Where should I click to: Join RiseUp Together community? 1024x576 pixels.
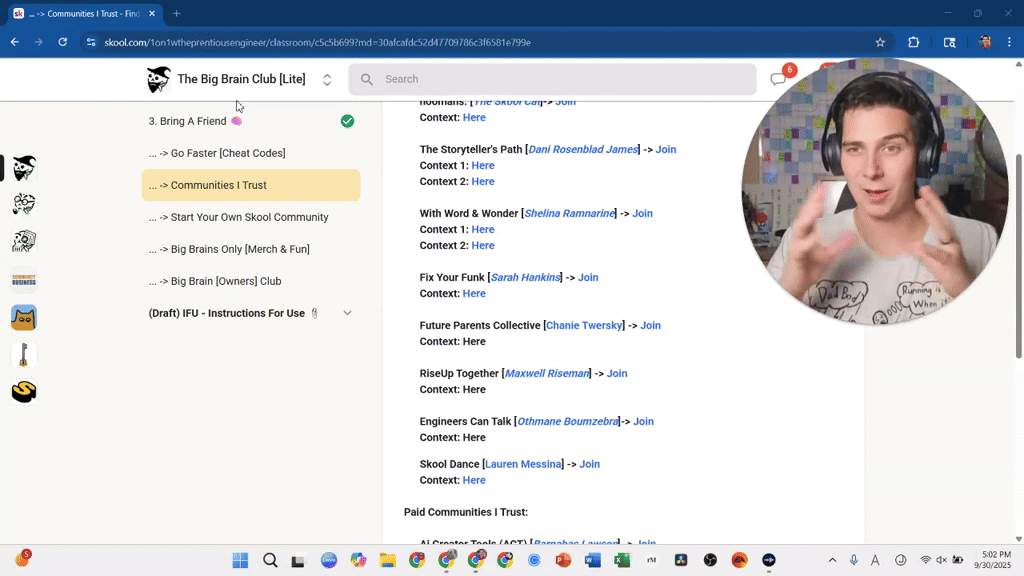click(x=617, y=374)
